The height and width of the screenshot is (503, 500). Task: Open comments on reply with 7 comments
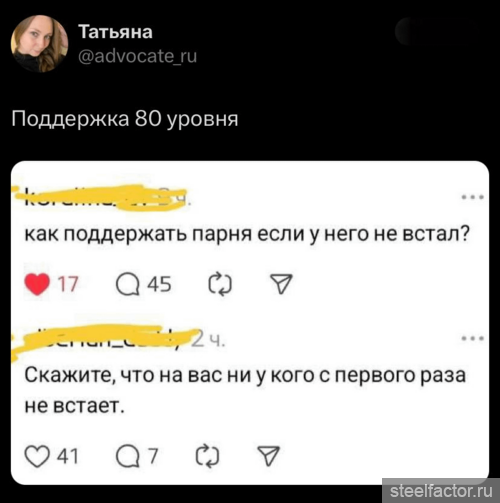pos(128,456)
